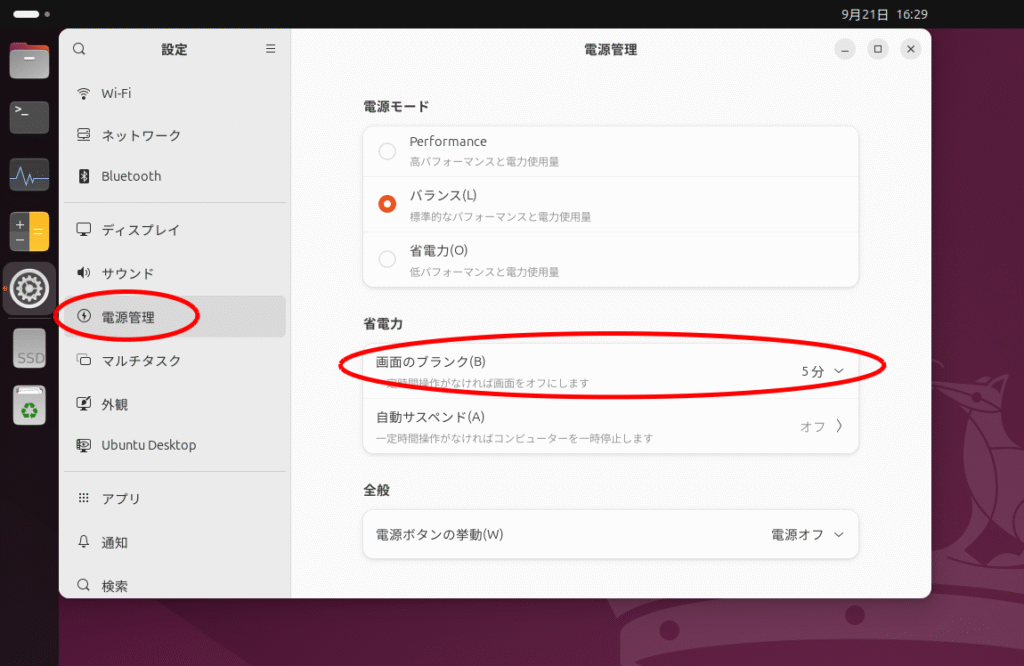Go to ネットワーク settings page
Viewport: 1024px width, 666px height.
175,135
